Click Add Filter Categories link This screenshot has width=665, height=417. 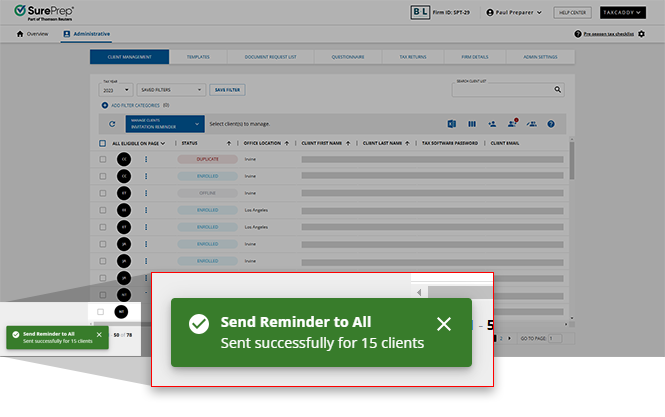tap(135, 105)
